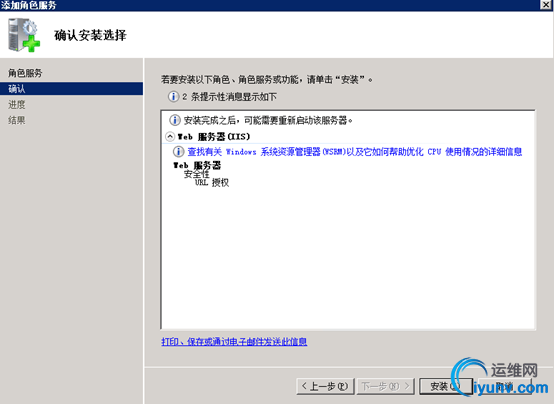This screenshot has height=404, width=554.
Task: Click the Install (安装) button
Action: [x=446, y=386]
